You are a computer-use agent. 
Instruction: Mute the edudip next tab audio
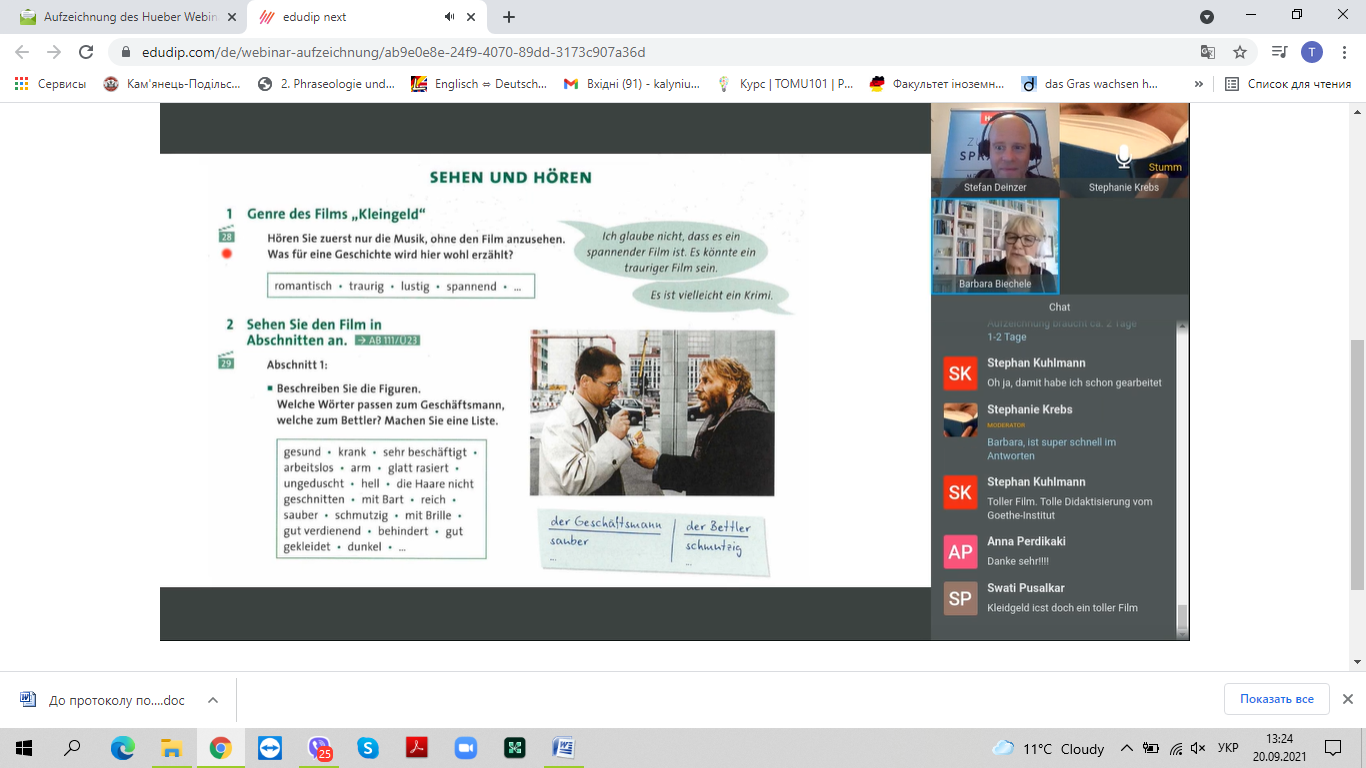(x=449, y=17)
